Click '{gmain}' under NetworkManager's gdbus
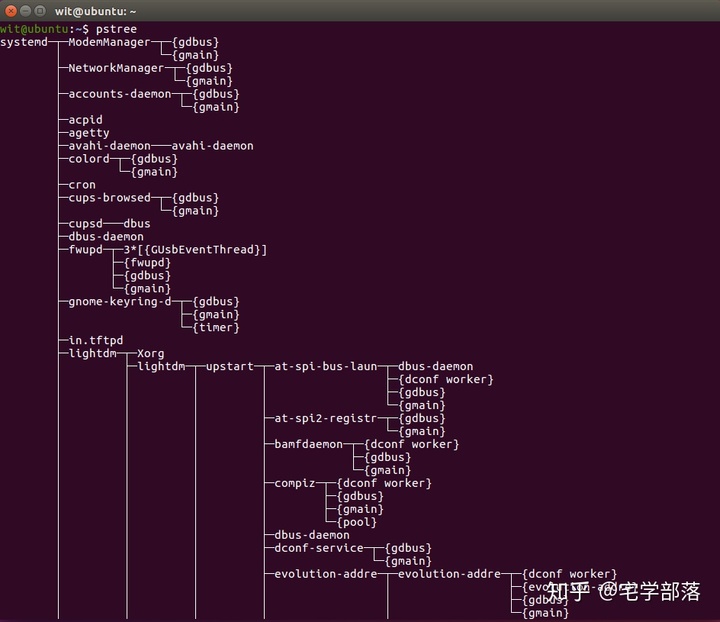This screenshot has width=720, height=622. 209,81
